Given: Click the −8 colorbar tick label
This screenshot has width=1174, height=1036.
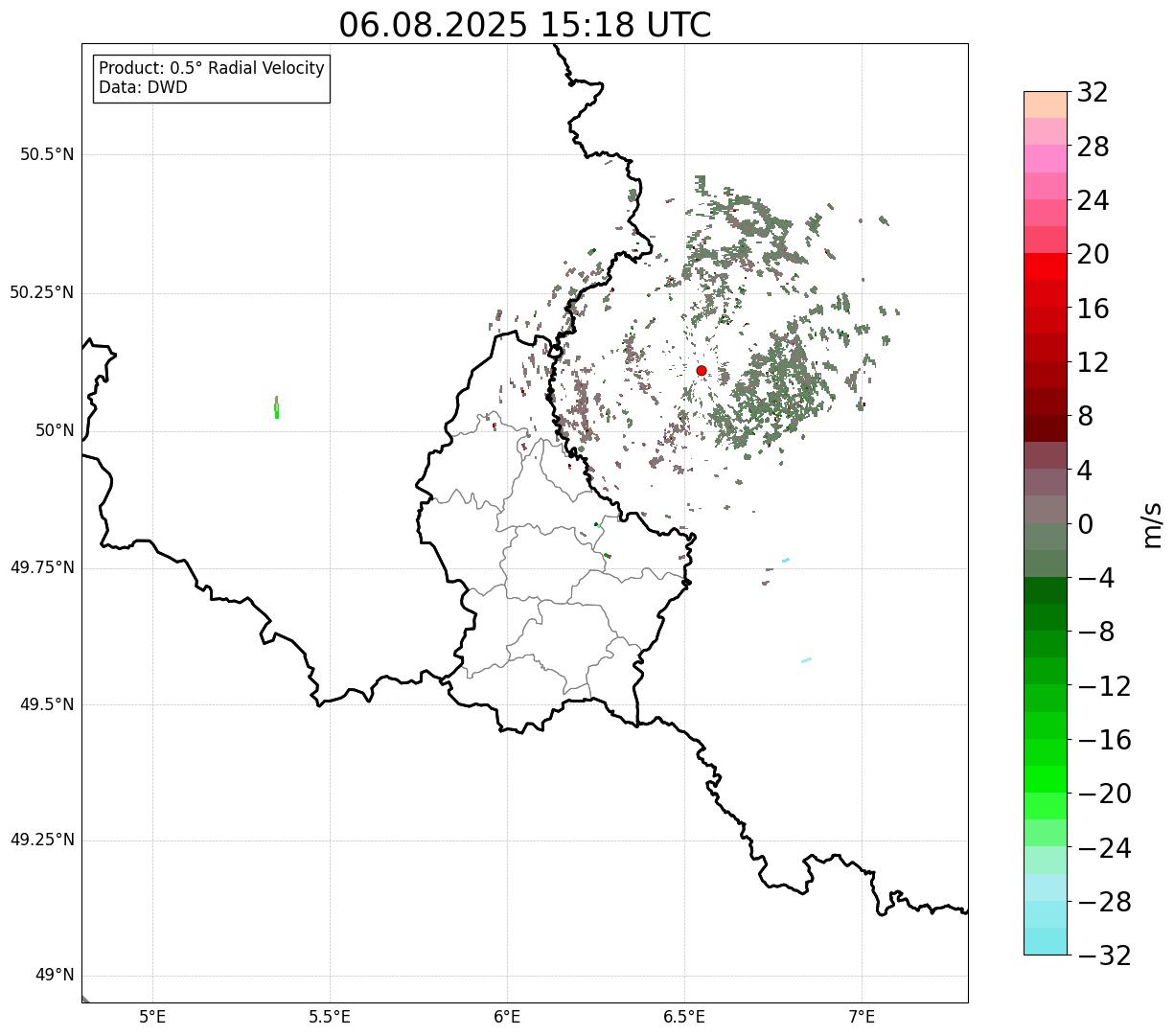Looking at the screenshot, I should click(1094, 632).
